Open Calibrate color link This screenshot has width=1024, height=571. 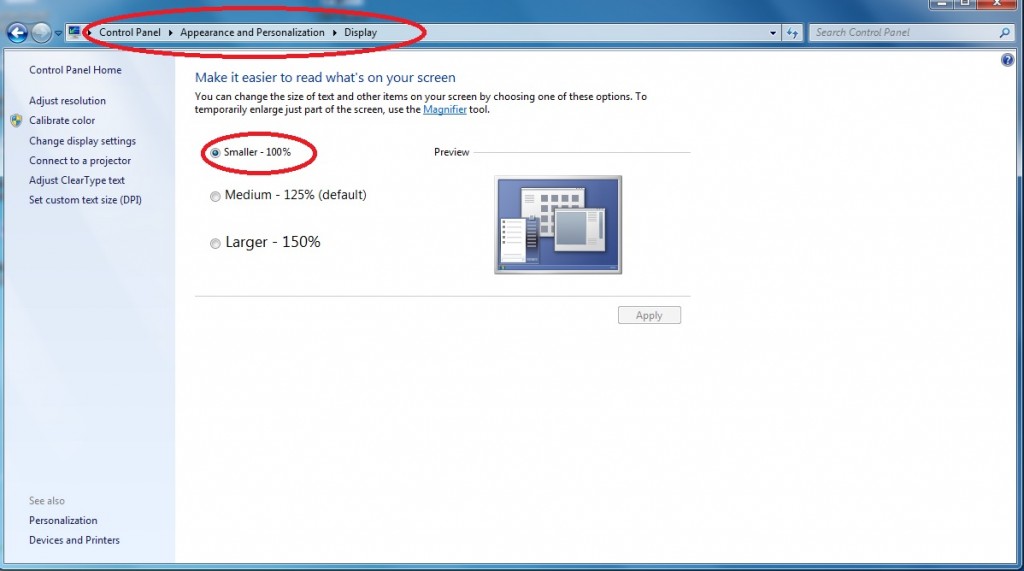(x=62, y=120)
